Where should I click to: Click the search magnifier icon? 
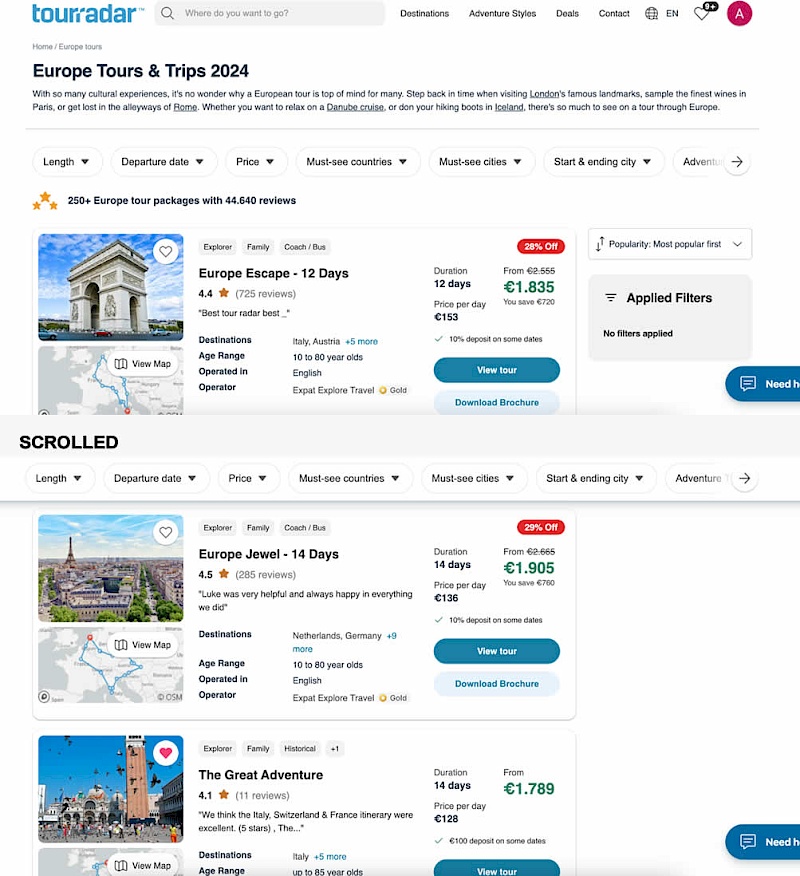(168, 13)
